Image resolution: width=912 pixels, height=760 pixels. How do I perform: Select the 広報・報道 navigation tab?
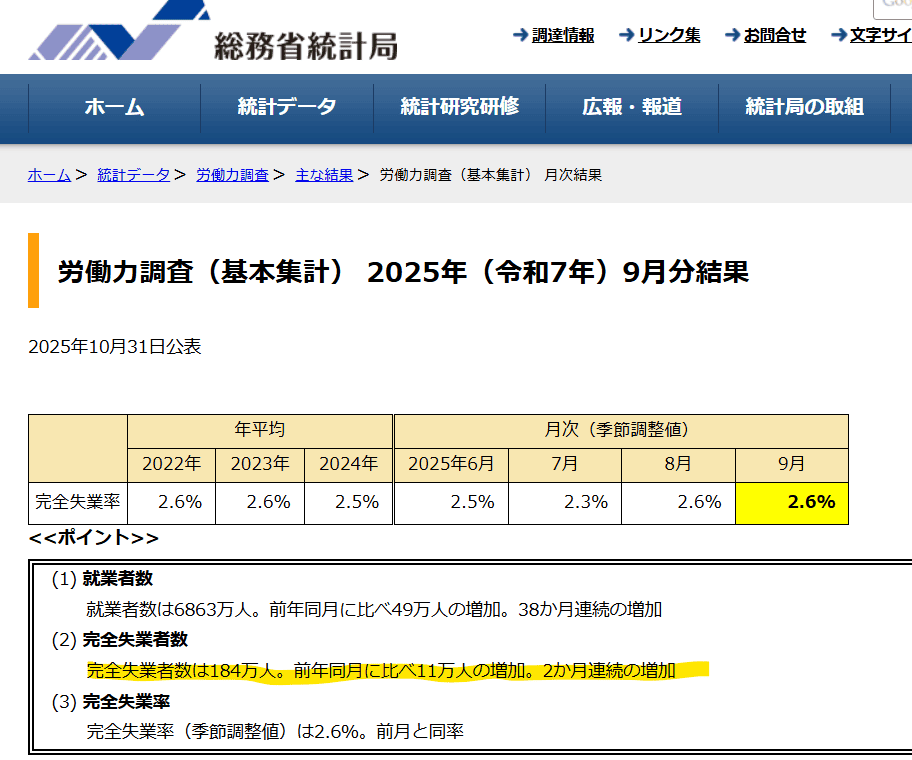(x=632, y=107)
